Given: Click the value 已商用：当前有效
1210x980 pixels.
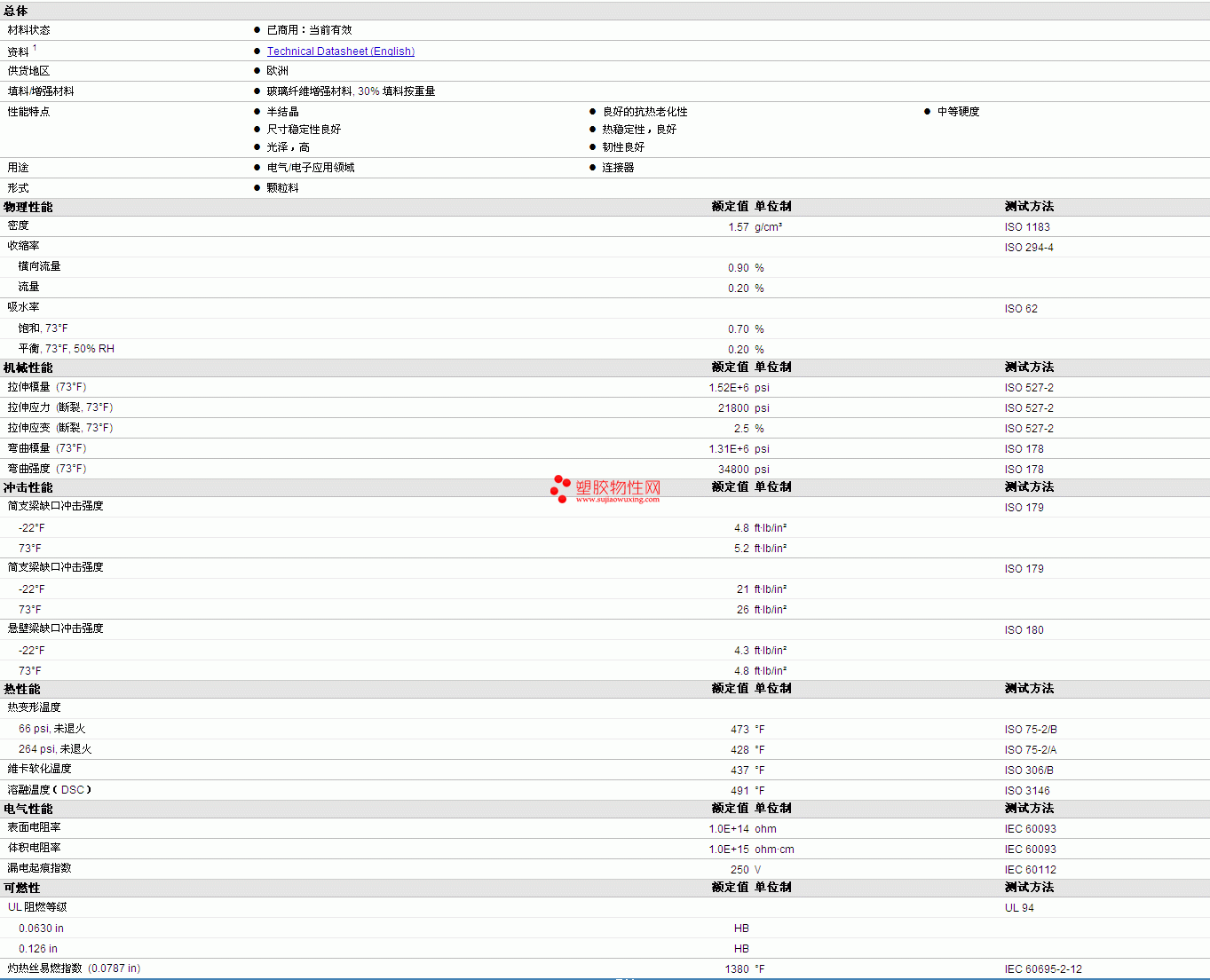Looking at the screenshot, I should click(309, 30).
